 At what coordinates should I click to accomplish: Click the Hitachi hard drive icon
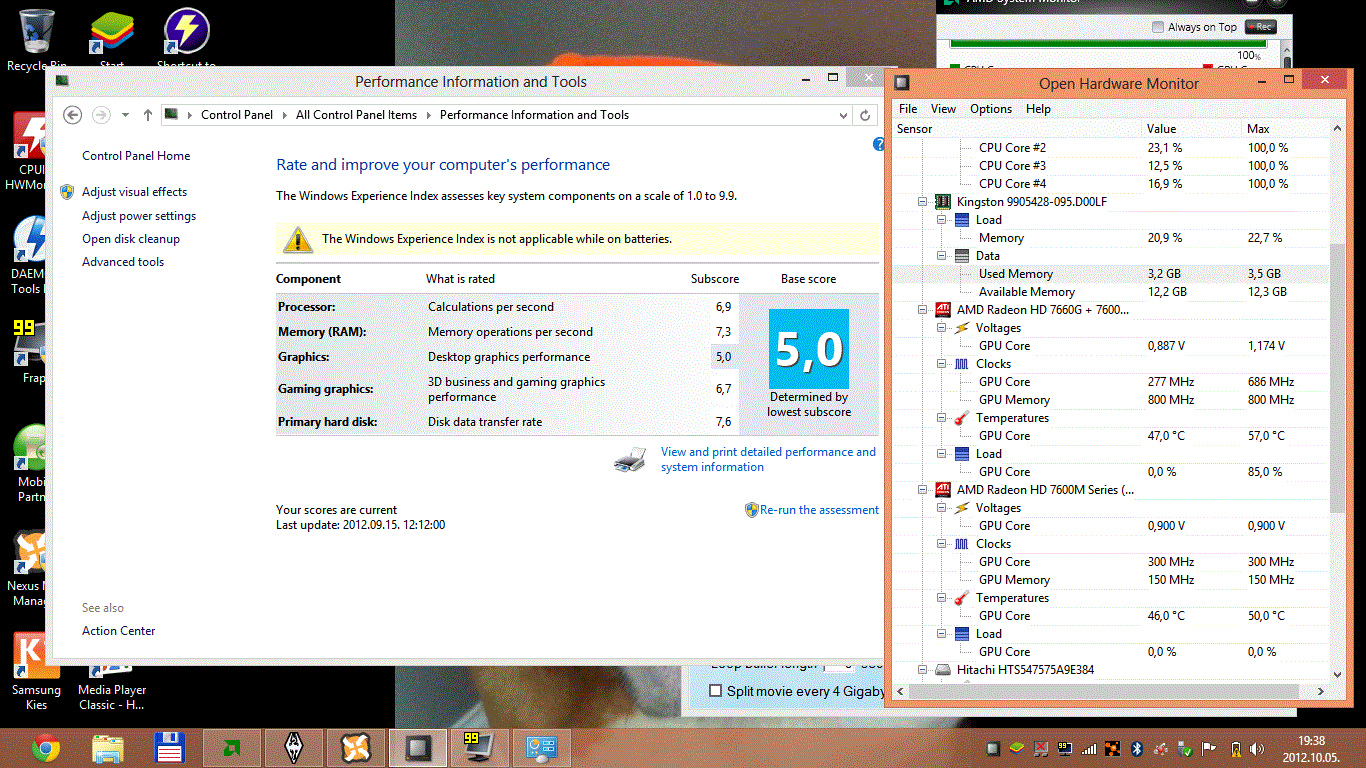(x=942, y=670)
